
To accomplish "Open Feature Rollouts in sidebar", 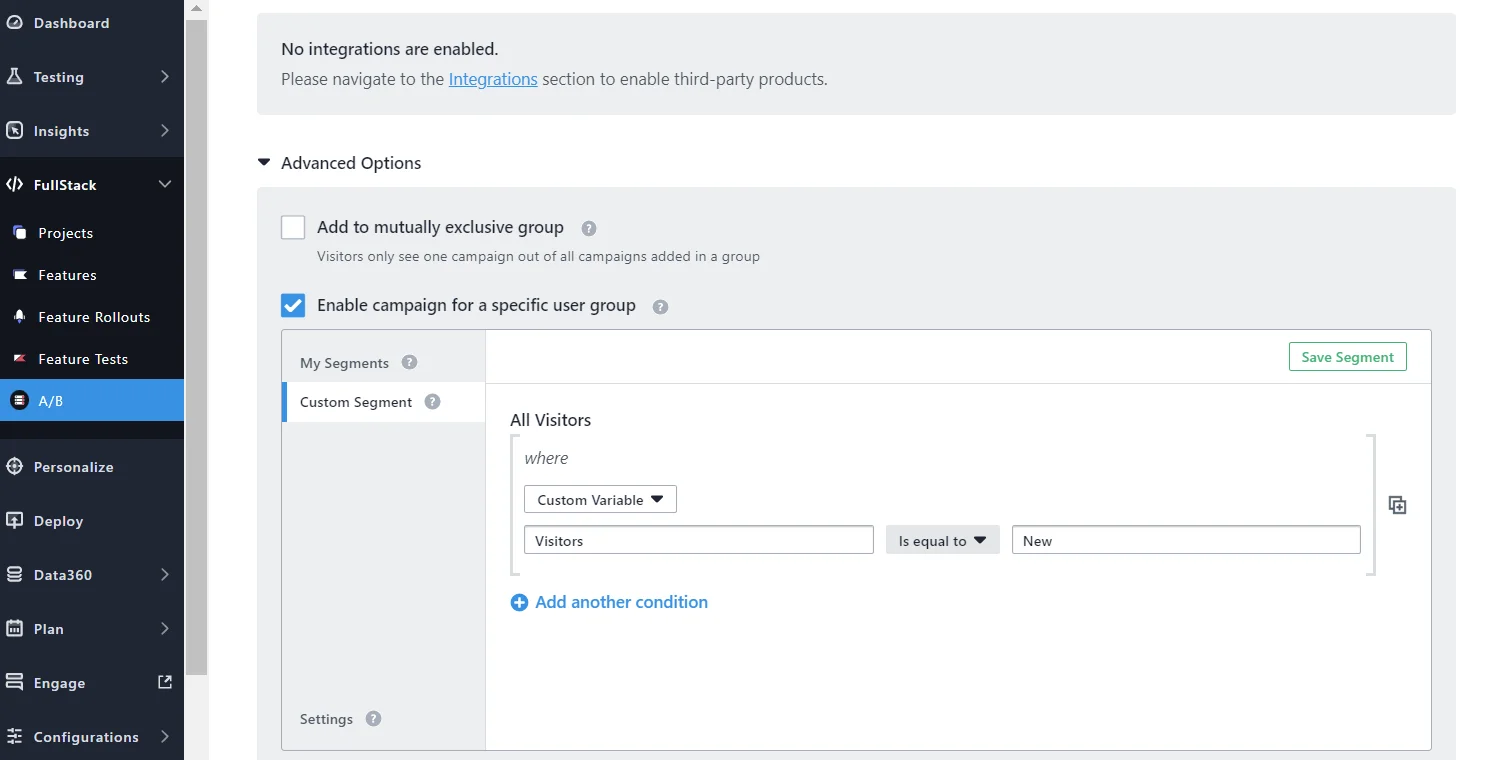I will pyautogui.click(x=94, y=317).
